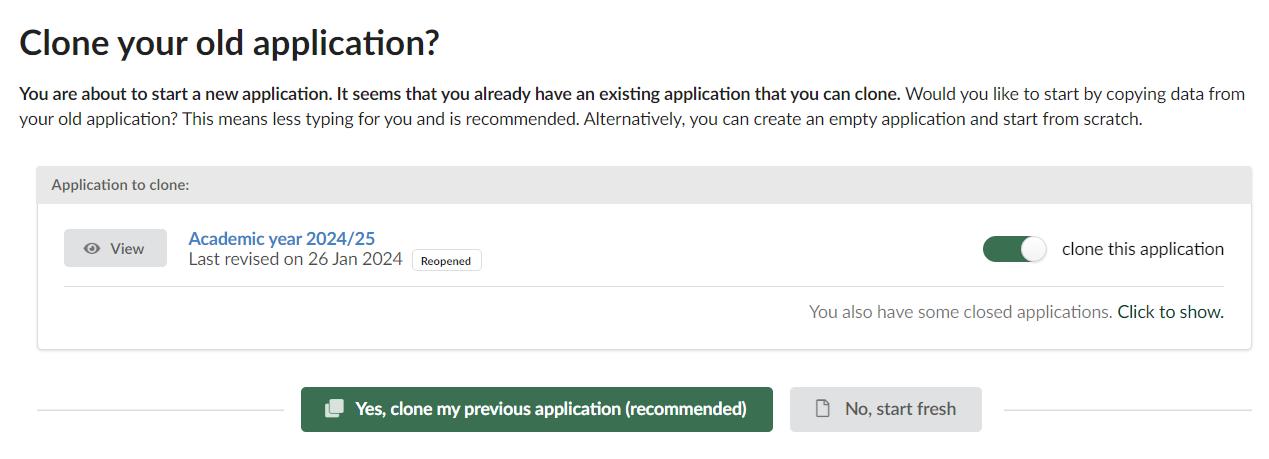Click the 'Clone your old application?' heading
Screen dimensions: 1269x459
[229, 43]
